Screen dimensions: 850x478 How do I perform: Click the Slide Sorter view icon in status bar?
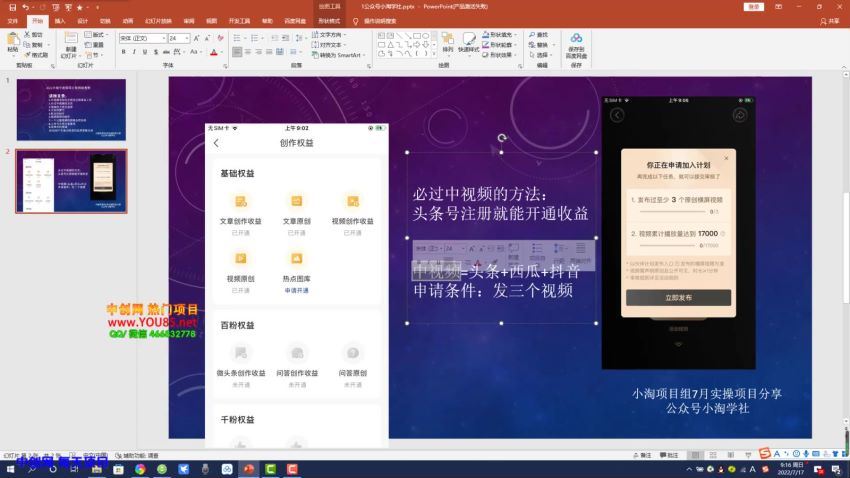[x=713, y=455]
